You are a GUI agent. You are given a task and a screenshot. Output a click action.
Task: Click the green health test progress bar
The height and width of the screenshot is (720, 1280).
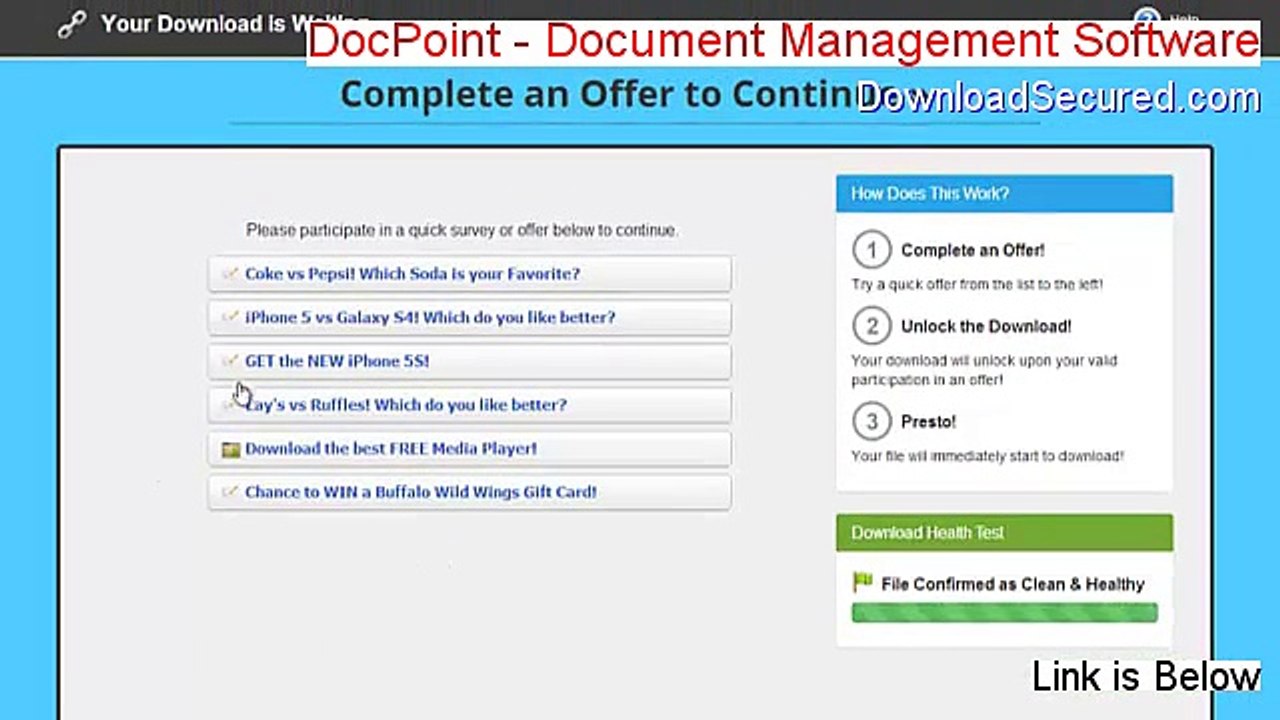pyautogui.click(x=1004, y=613)
